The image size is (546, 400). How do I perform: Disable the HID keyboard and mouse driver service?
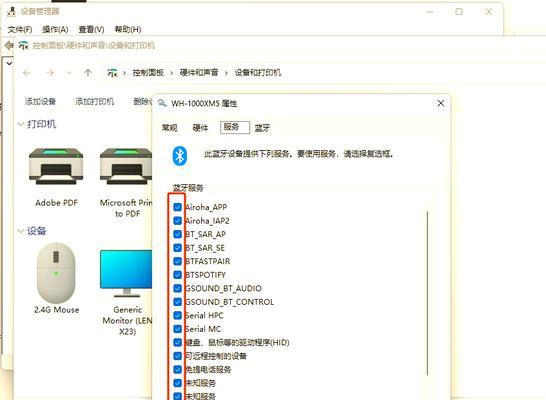[178, 343]
